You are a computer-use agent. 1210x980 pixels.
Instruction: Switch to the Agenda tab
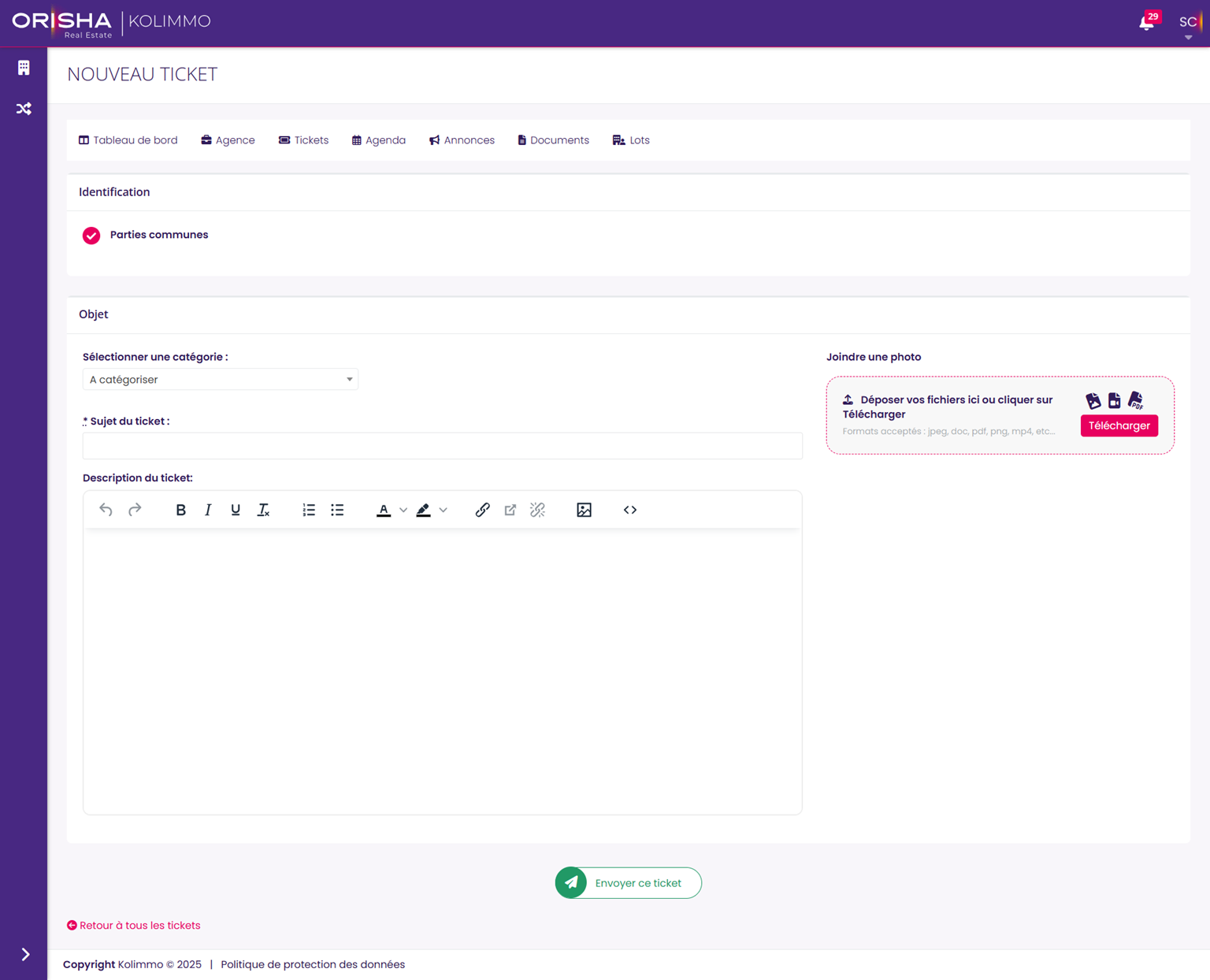(x=379, y=140)
